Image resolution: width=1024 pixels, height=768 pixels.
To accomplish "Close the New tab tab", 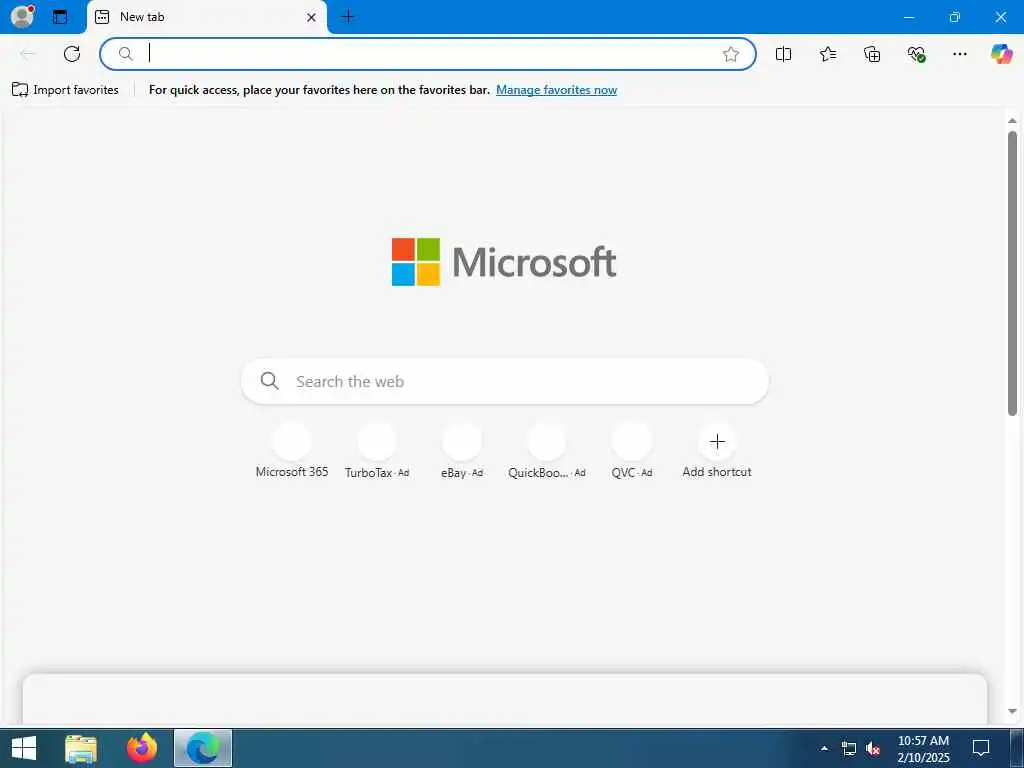I will click(x=312, y=18).
